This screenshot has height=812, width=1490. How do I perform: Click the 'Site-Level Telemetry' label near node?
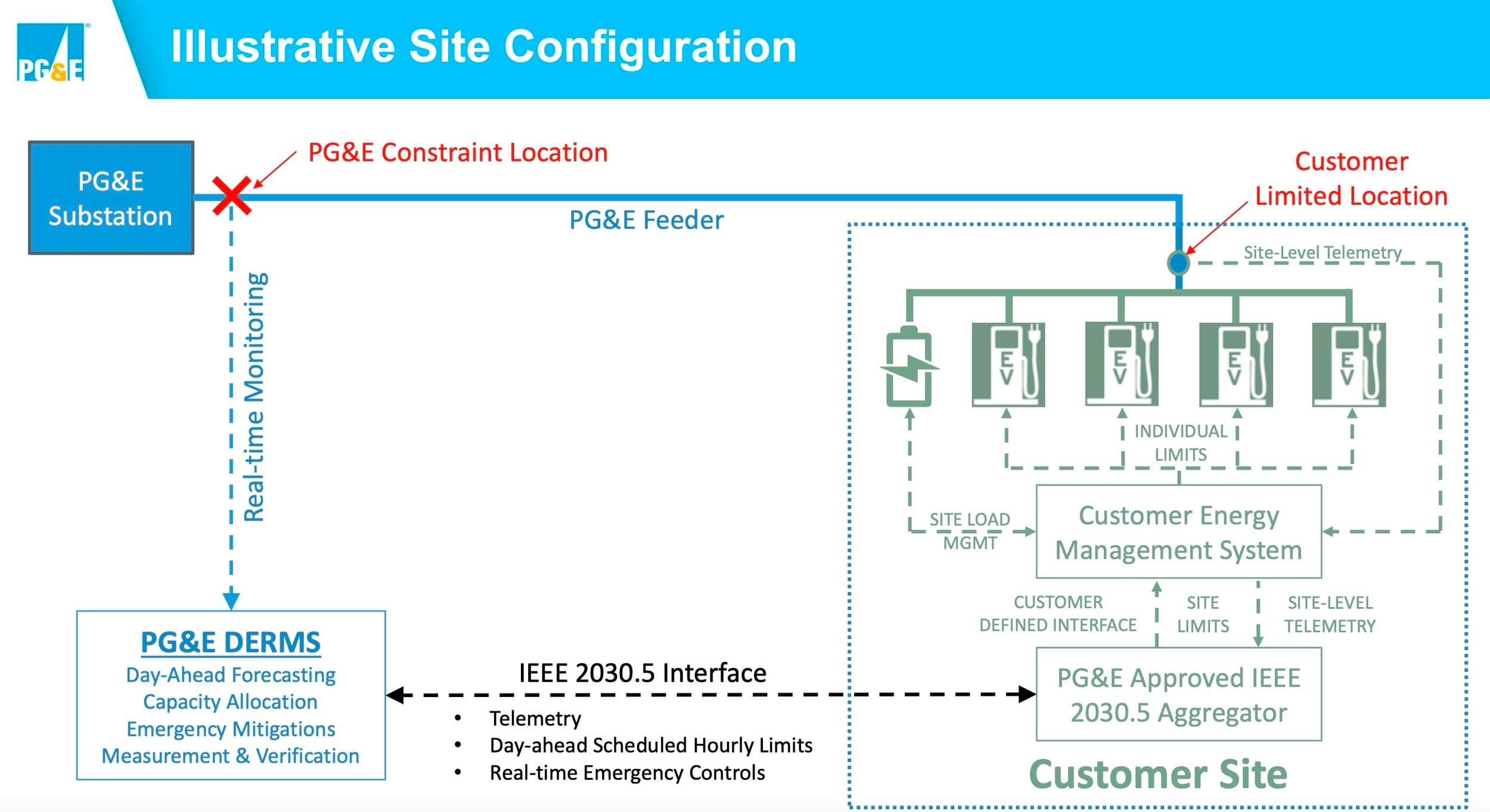pos(1323,253)
